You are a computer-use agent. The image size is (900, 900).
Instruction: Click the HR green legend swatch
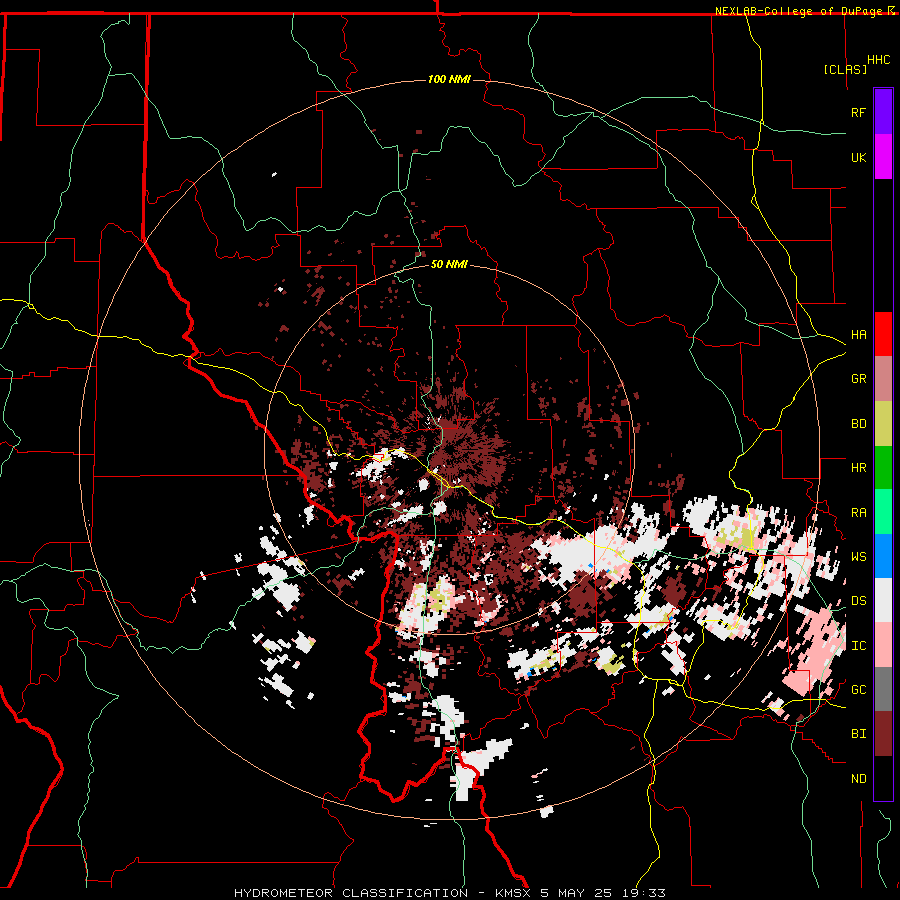(x=883, y=468)
